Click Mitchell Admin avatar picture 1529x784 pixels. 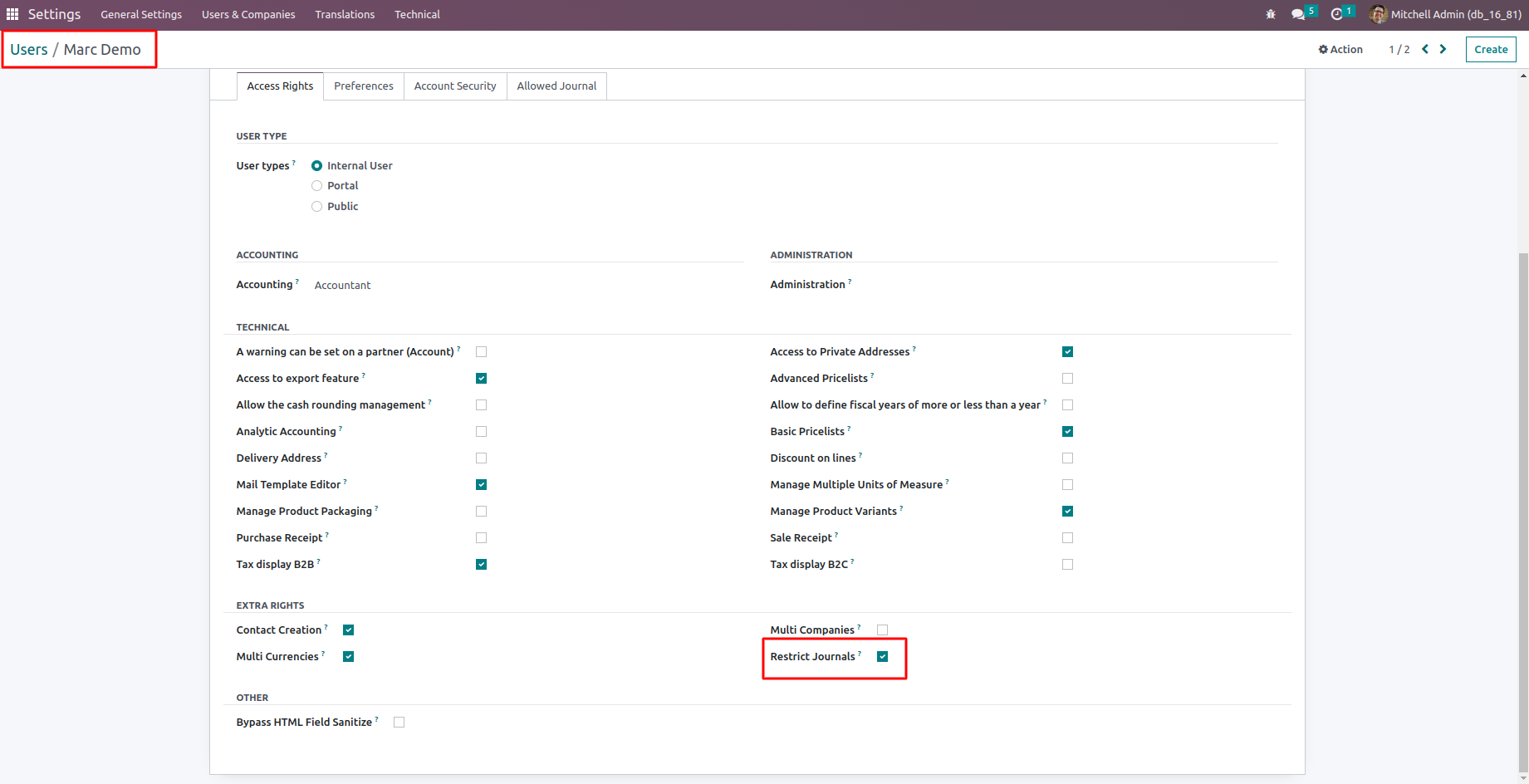[1378, 14]
